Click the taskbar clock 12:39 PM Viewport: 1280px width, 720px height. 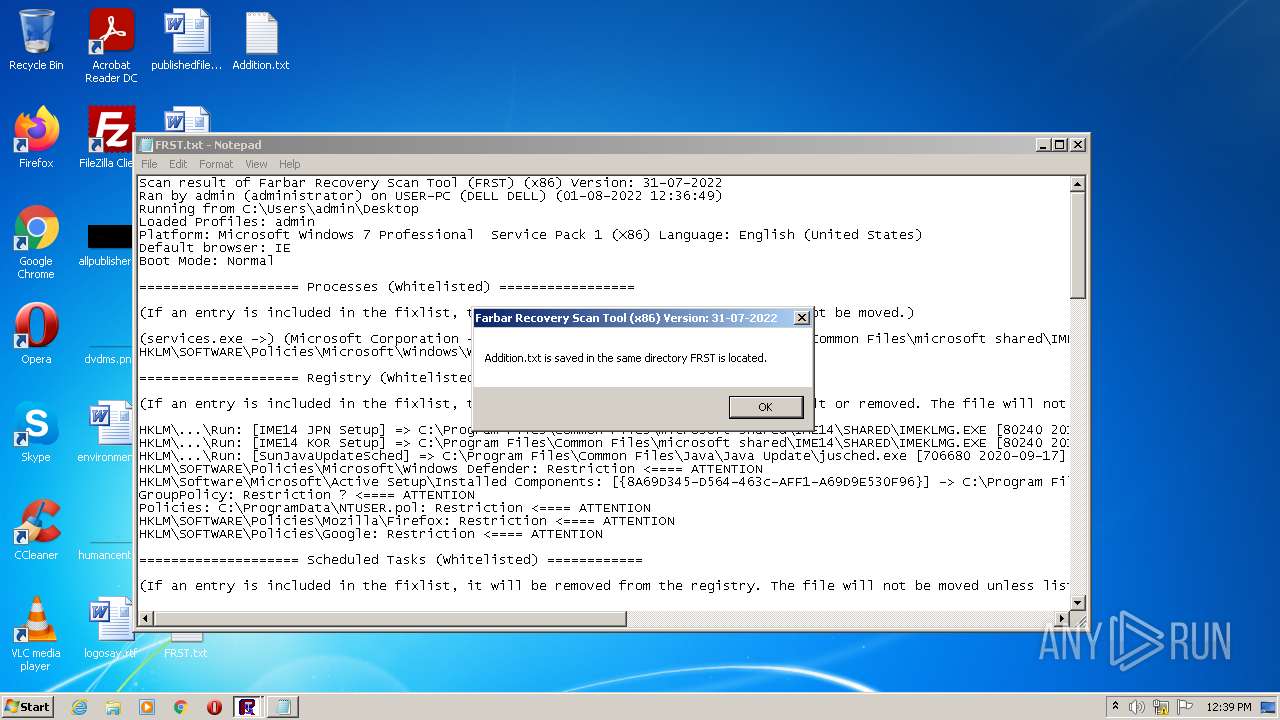(x=1228, y=707)
